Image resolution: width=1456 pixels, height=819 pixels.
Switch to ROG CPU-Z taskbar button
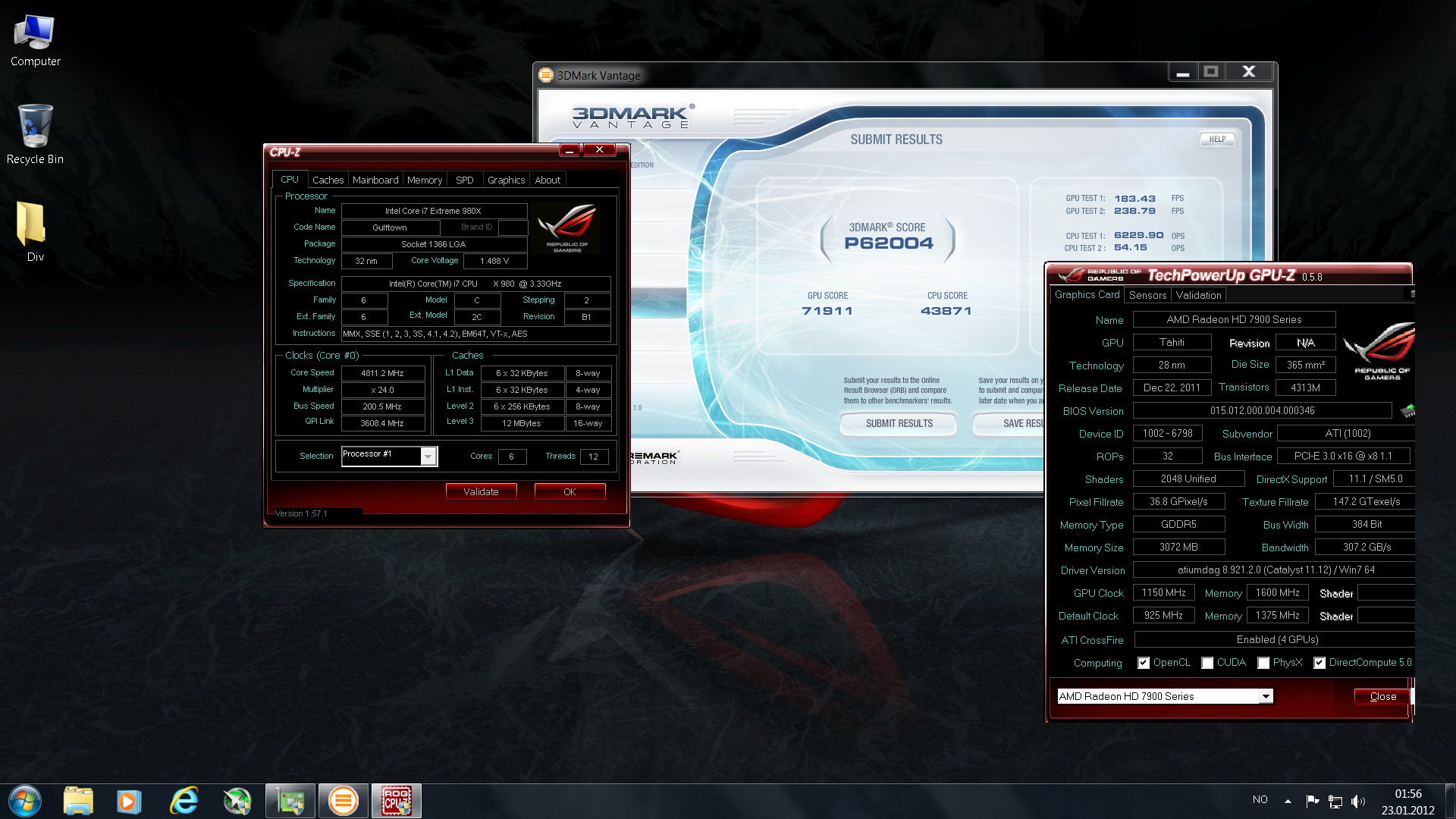pyautogui.click(x=397, y=801)
